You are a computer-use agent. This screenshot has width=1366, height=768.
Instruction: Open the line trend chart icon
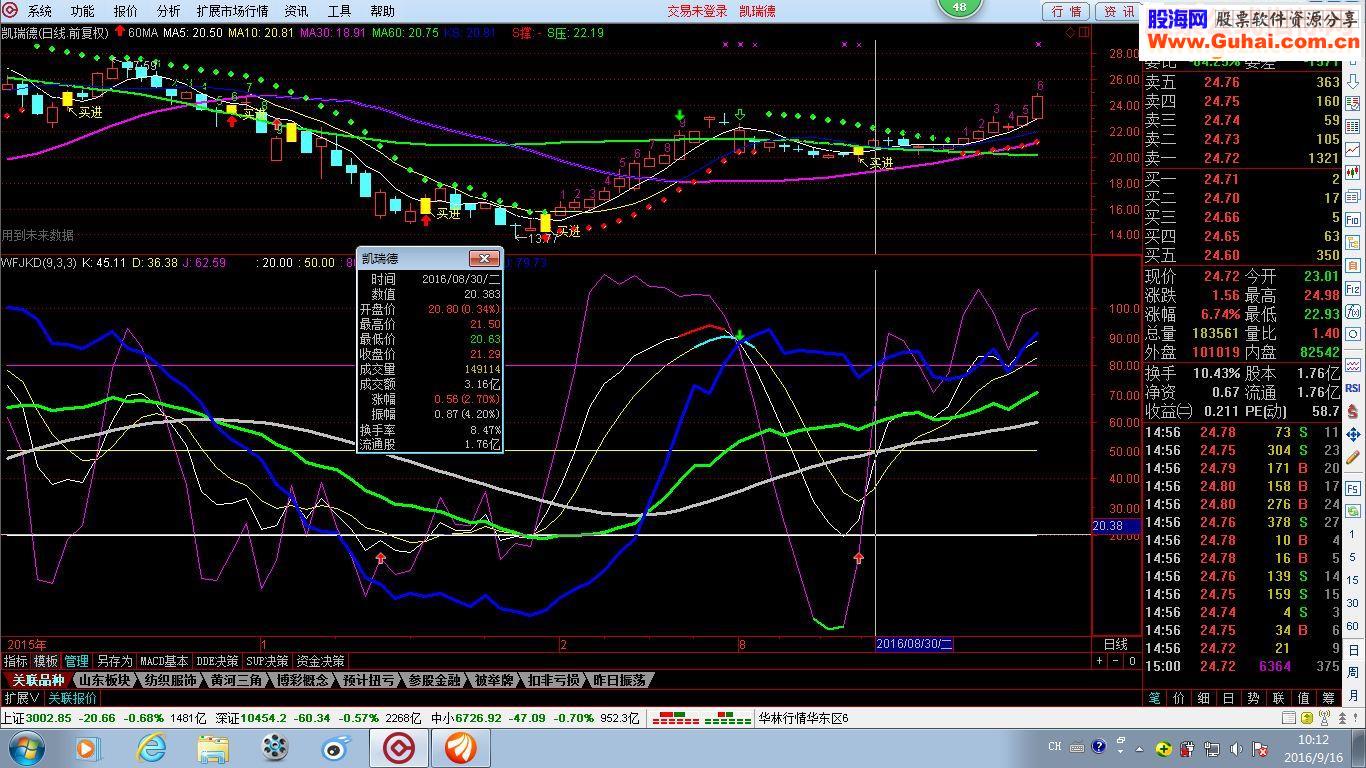coord(1353,150)
